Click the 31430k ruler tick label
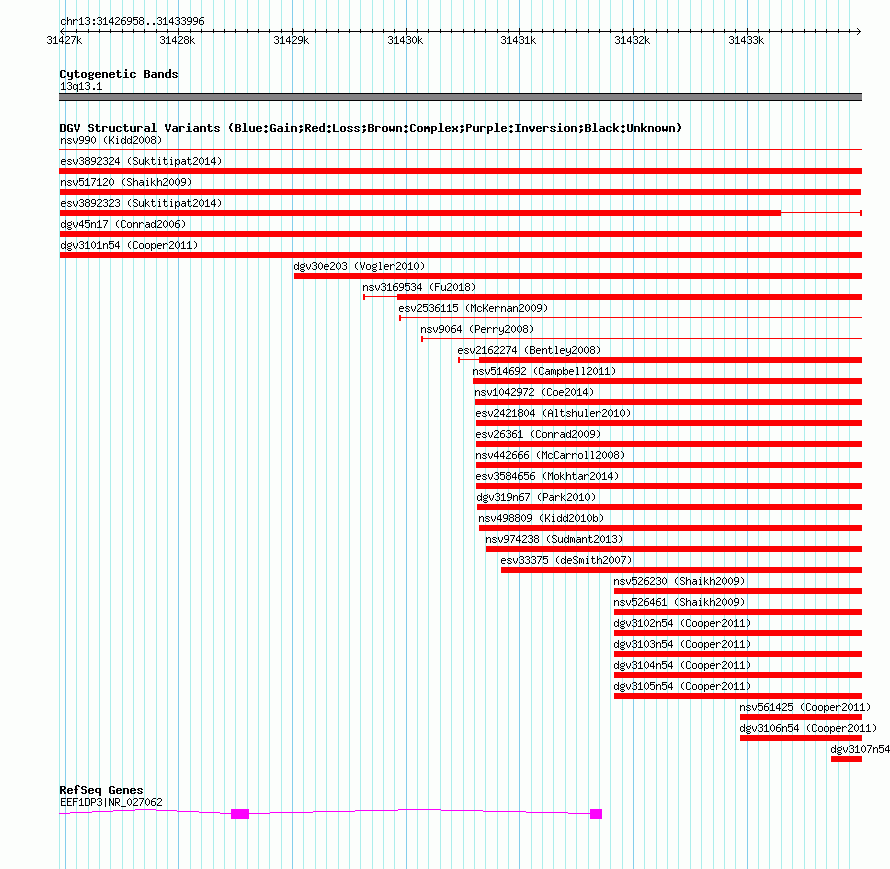890x869 pixels. coord(405,40)
